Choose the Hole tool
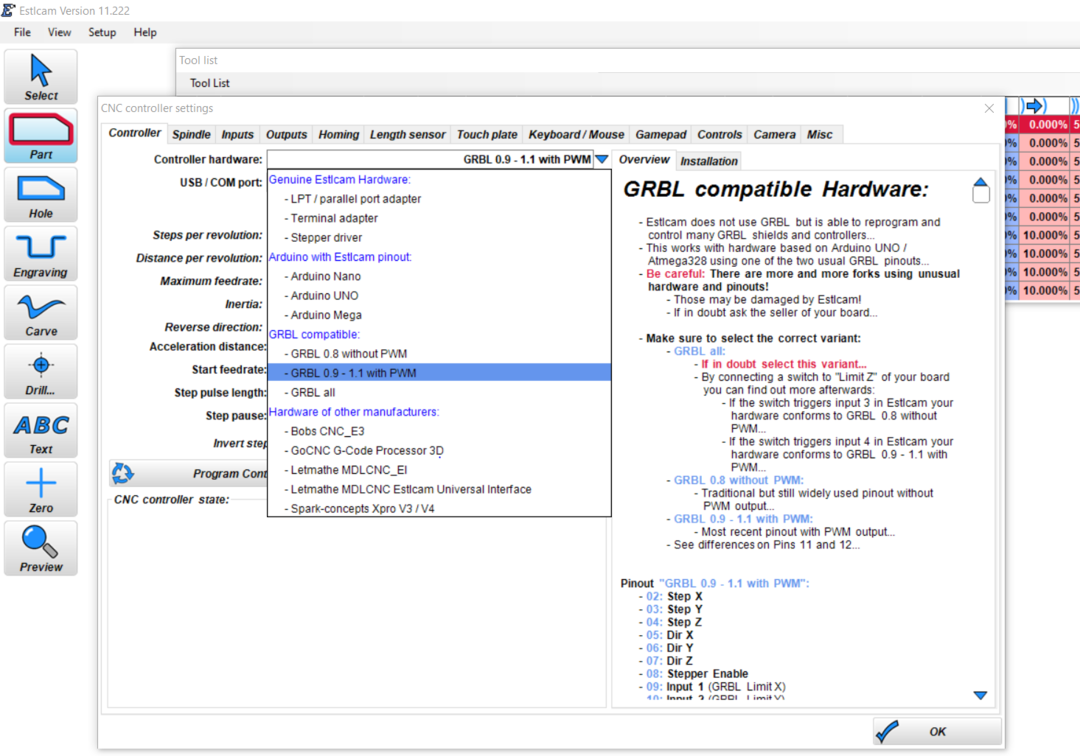 coord(41,195)
